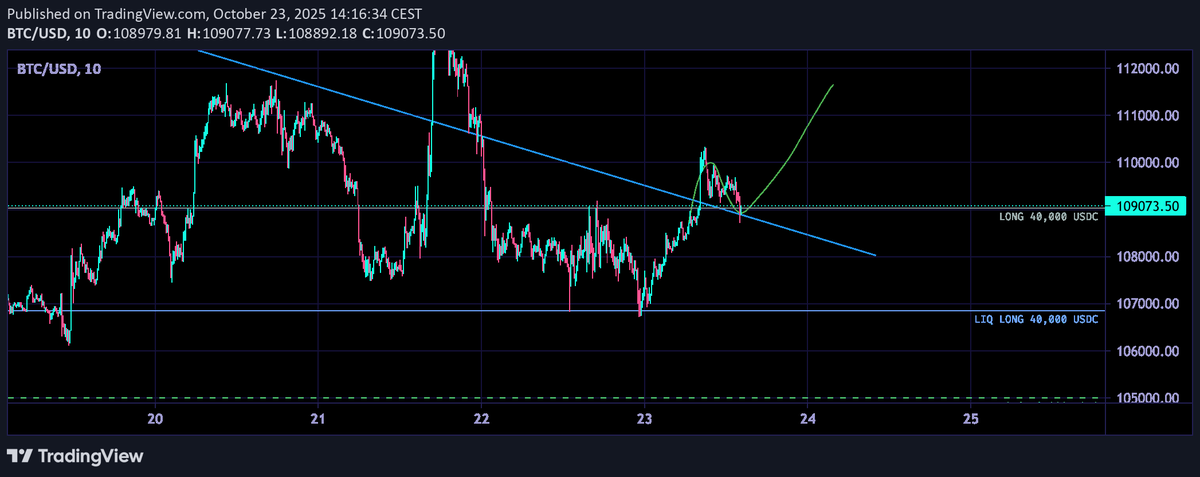
Task: Select the BTC/USD, 10 chart legend title
Action: [x=58, y=68]
